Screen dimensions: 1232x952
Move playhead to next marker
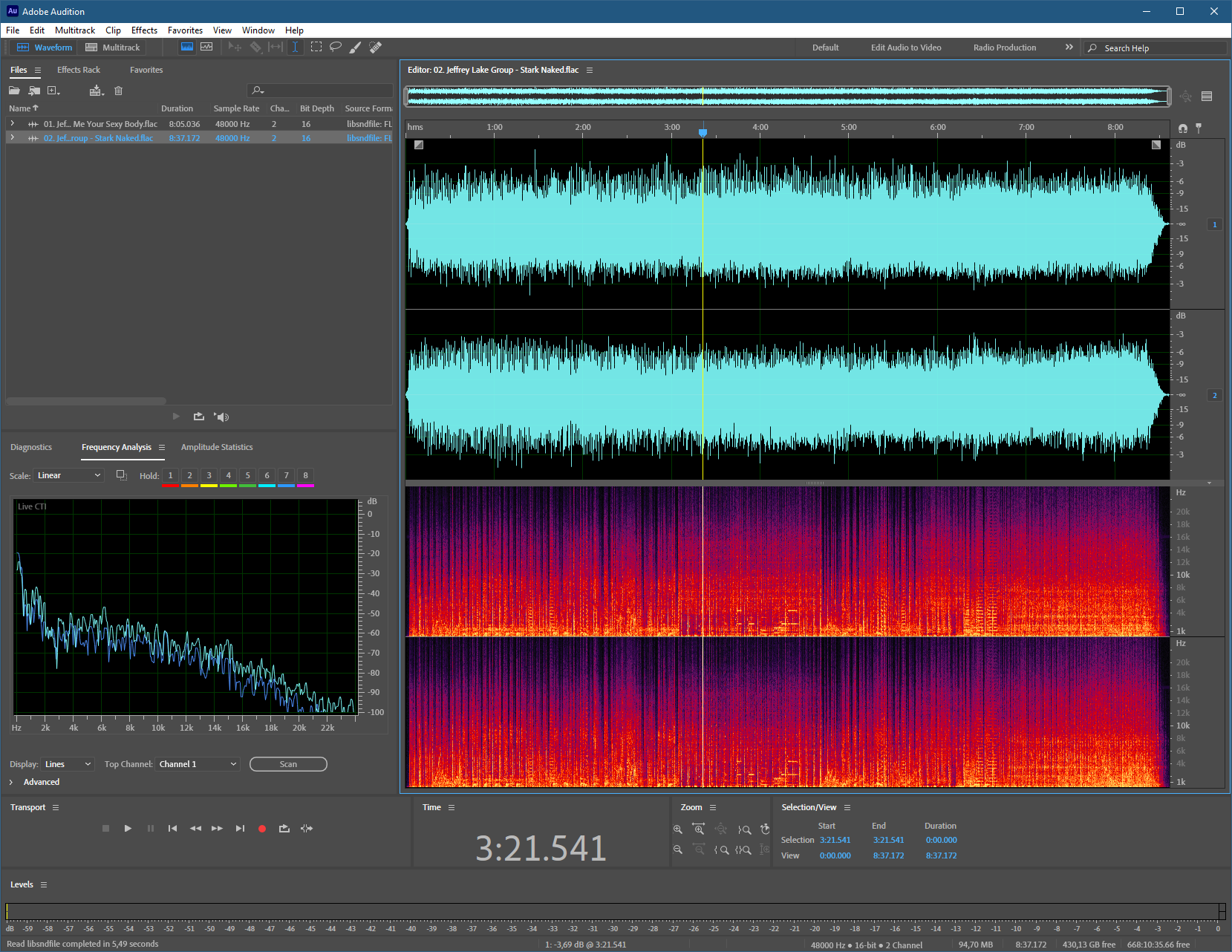pyautogui.click(x=240, y=828)
